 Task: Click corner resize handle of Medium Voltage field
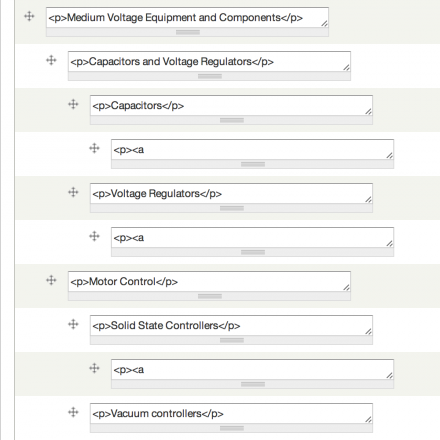coord(324,23)
